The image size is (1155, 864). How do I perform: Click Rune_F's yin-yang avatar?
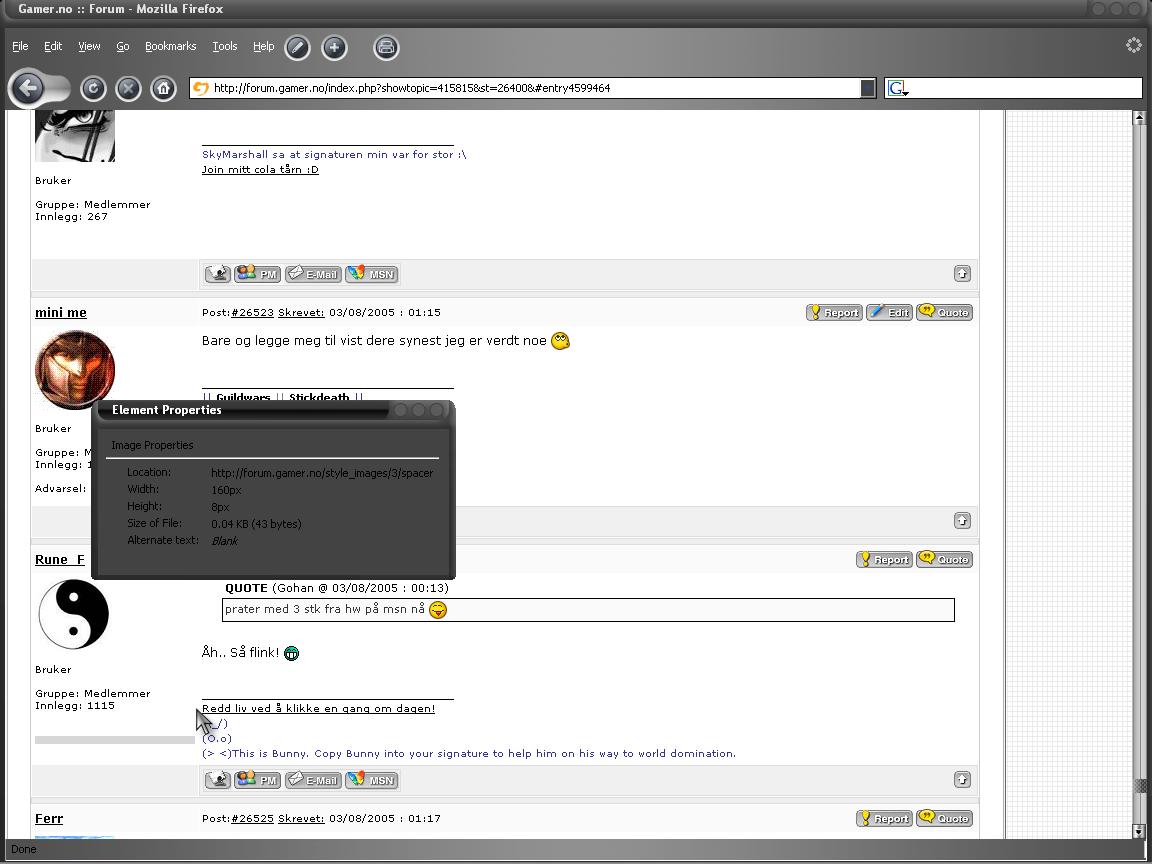(74, 614)
